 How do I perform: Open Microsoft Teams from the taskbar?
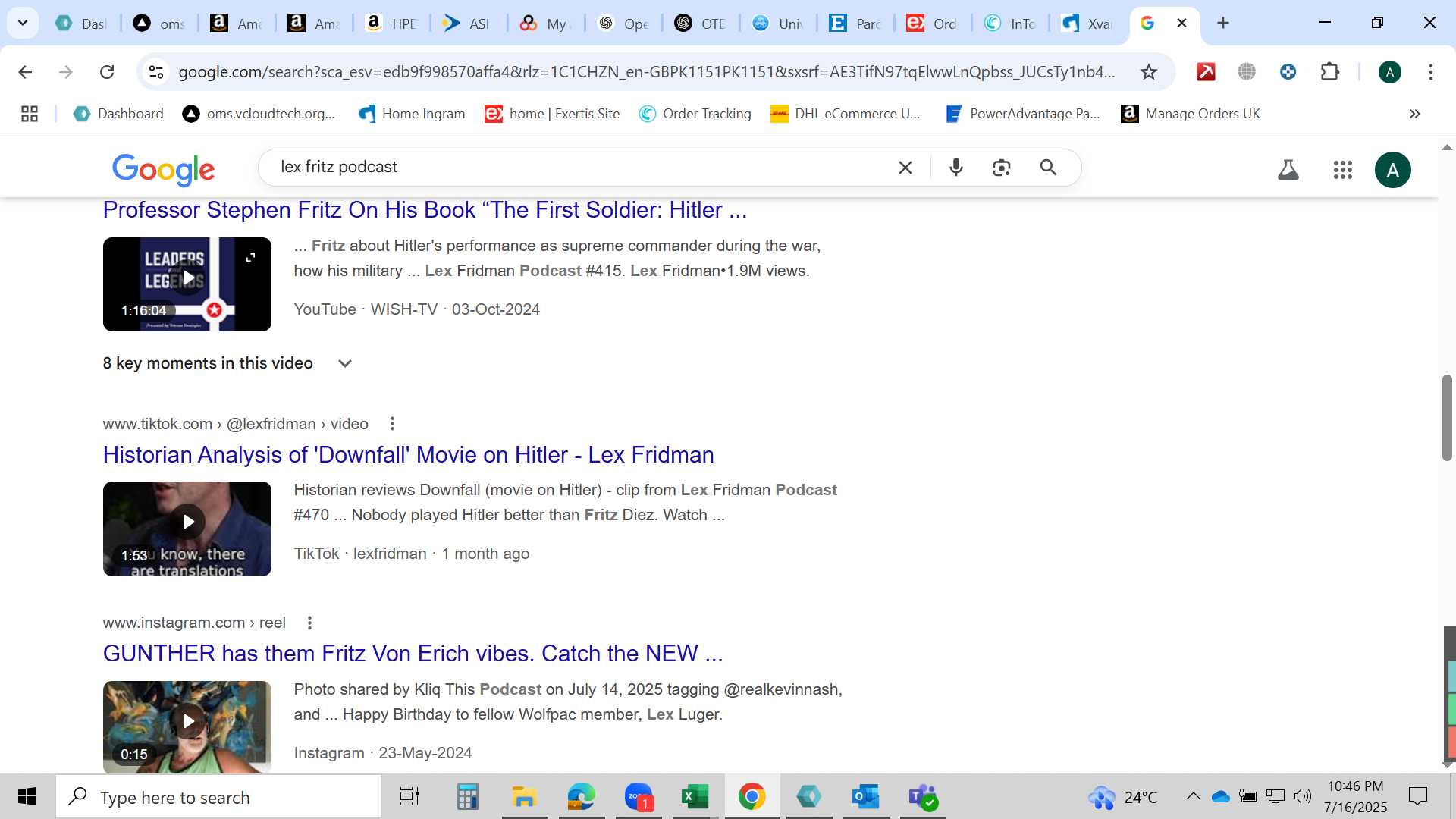pyautogui.click(x=923, y=797)
